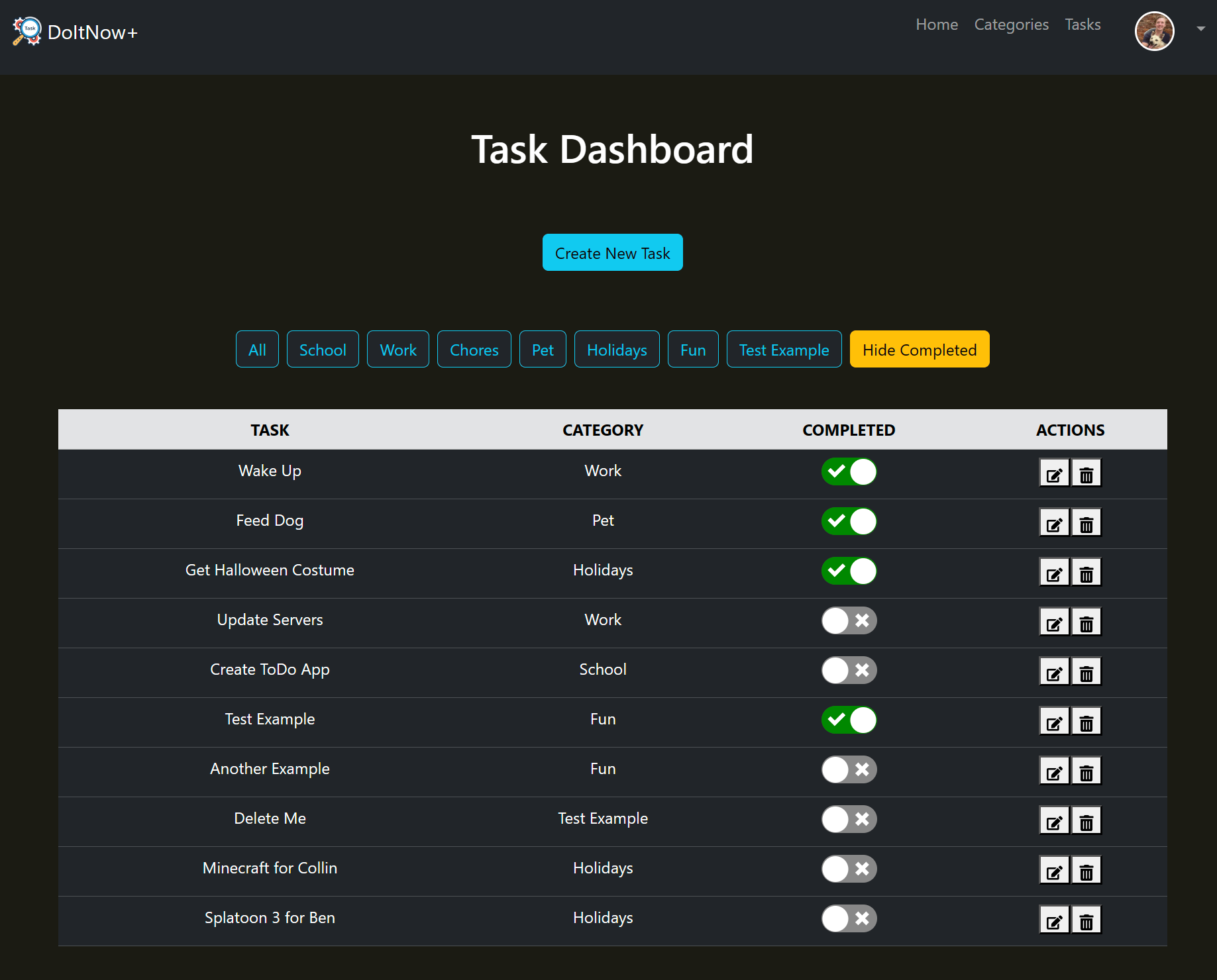The height and width of the screenshot is (980, 1217).
Task: Click trash icon for Delete Me task
Action: 1086,821
